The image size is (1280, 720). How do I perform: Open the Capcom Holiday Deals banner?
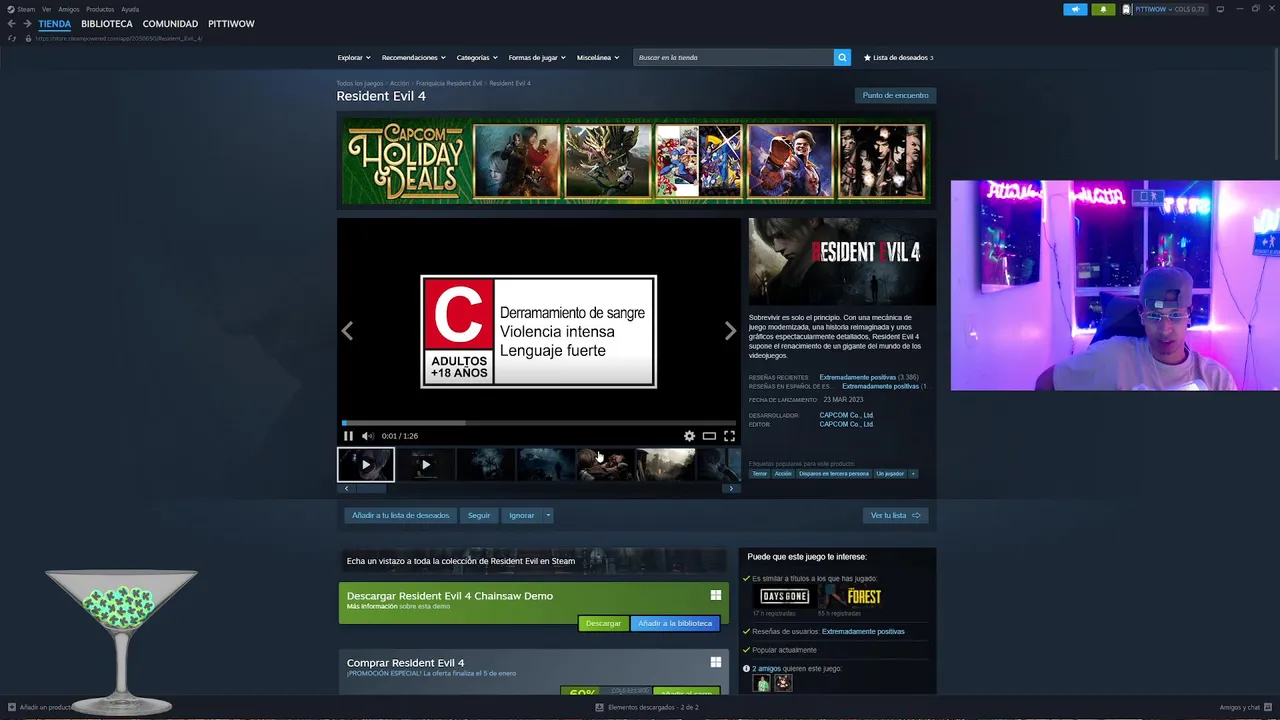636,161
